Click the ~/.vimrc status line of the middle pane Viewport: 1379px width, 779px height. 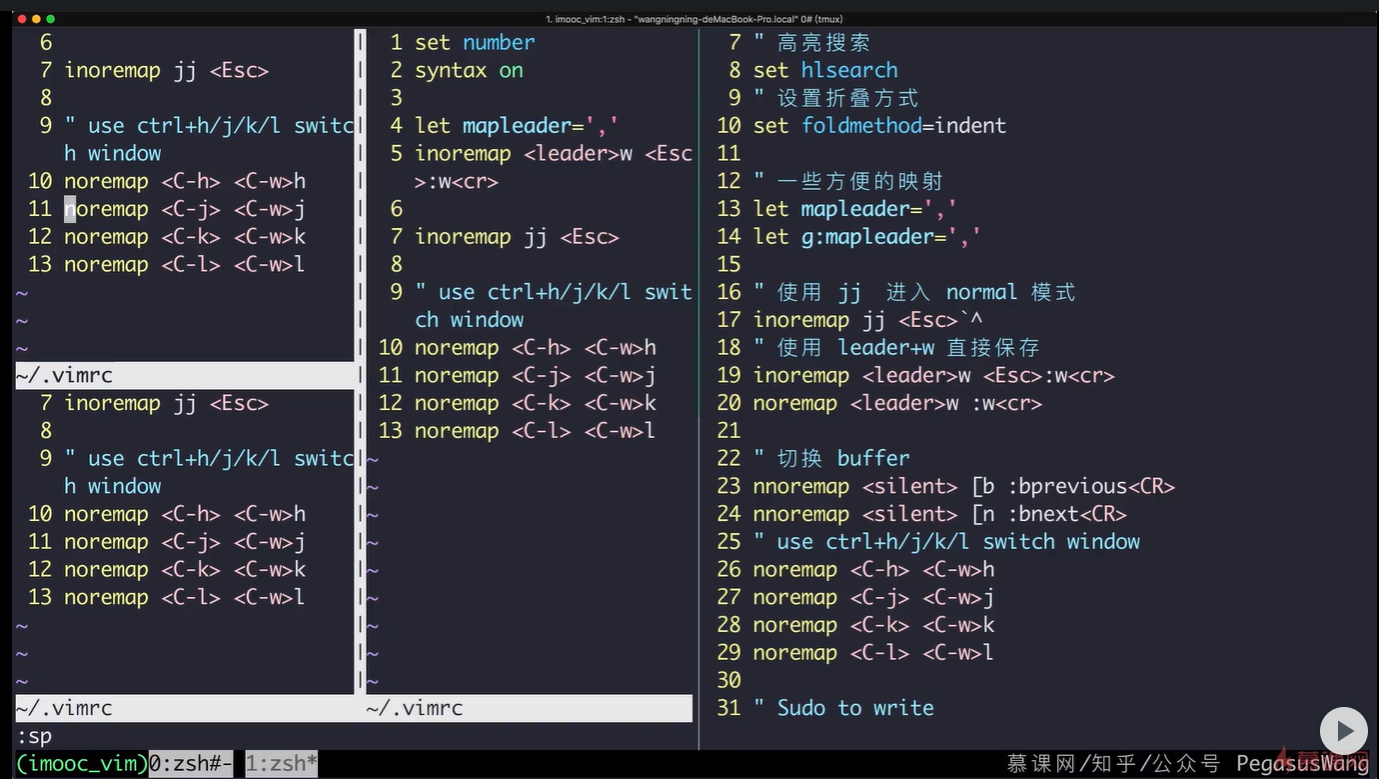[x=529, y=708]
